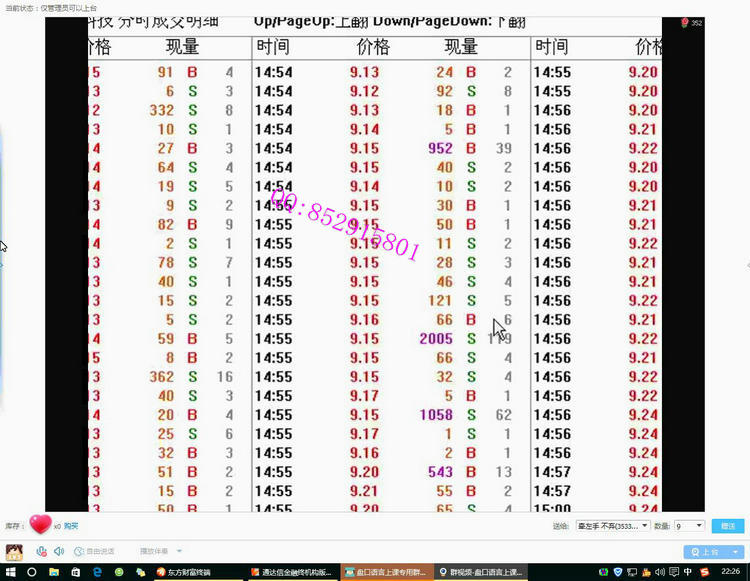Toggle the speaker volume icon

59,551
